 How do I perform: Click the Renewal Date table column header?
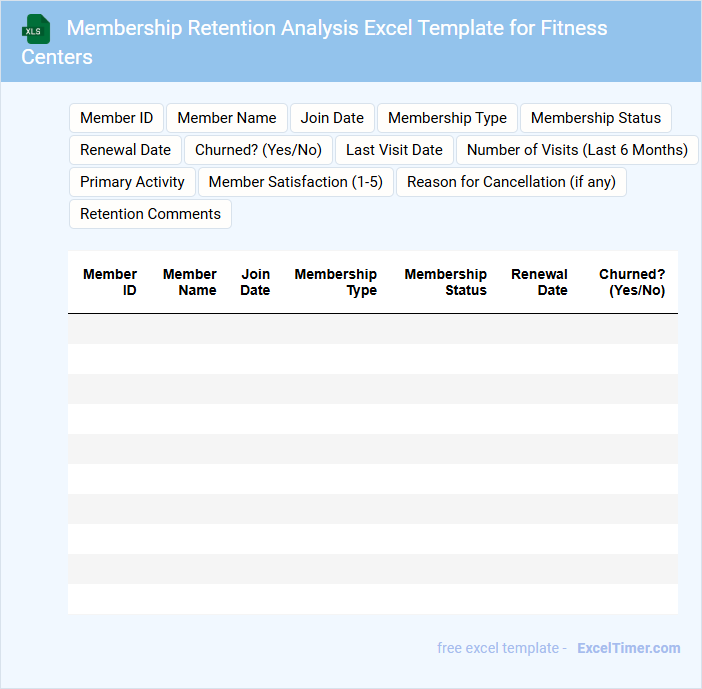click(539, 282)
